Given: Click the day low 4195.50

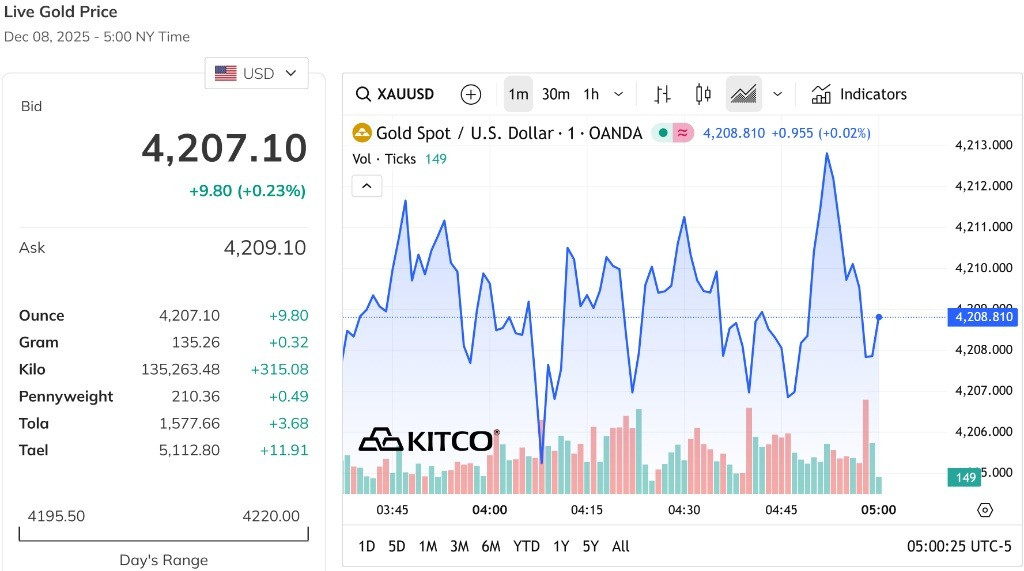Looking at the screenshot, I should [56, 516].
